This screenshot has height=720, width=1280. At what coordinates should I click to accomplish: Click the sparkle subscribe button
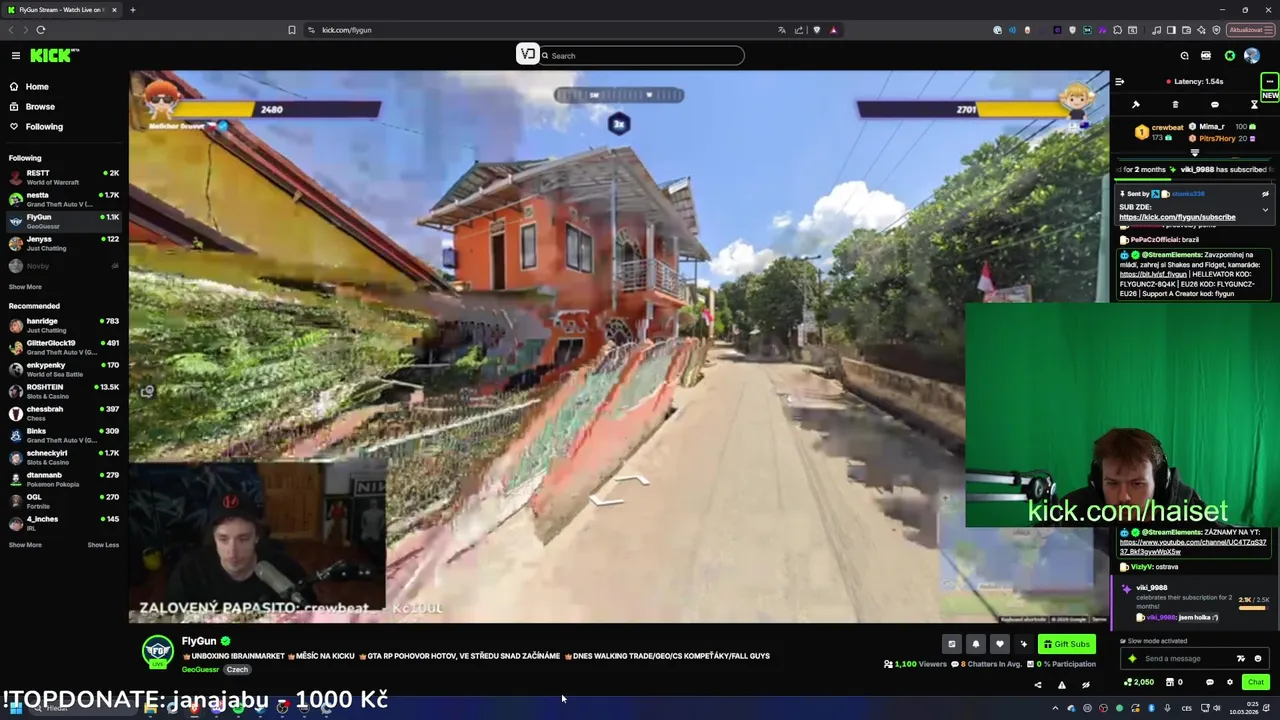(1024, 644)
